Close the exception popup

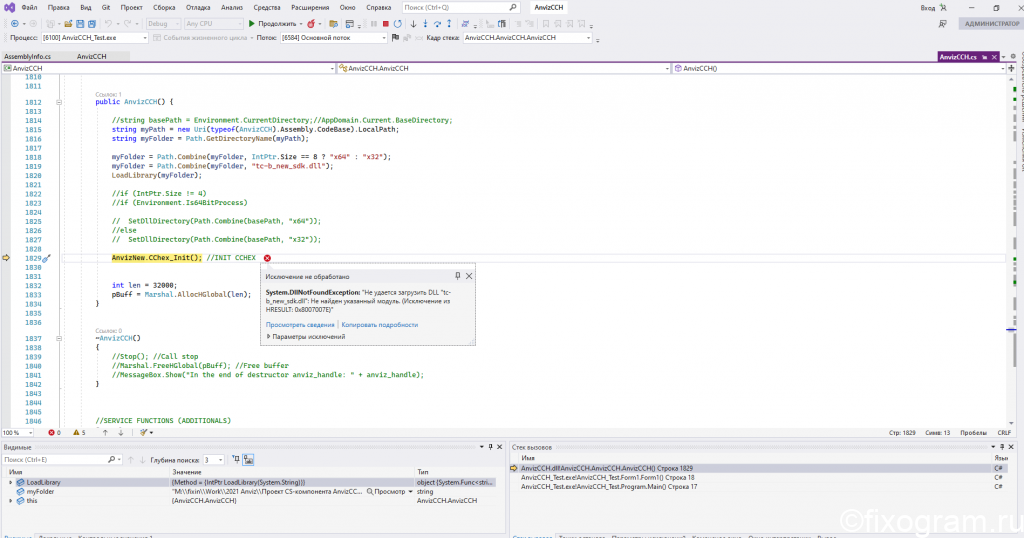click(x=469, y=276)
